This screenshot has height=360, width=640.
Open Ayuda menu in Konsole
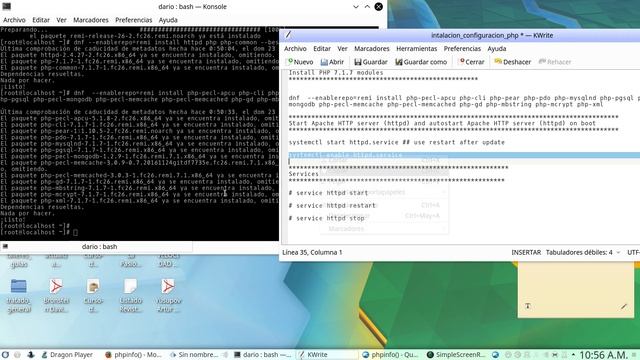[x=168, y=20]
